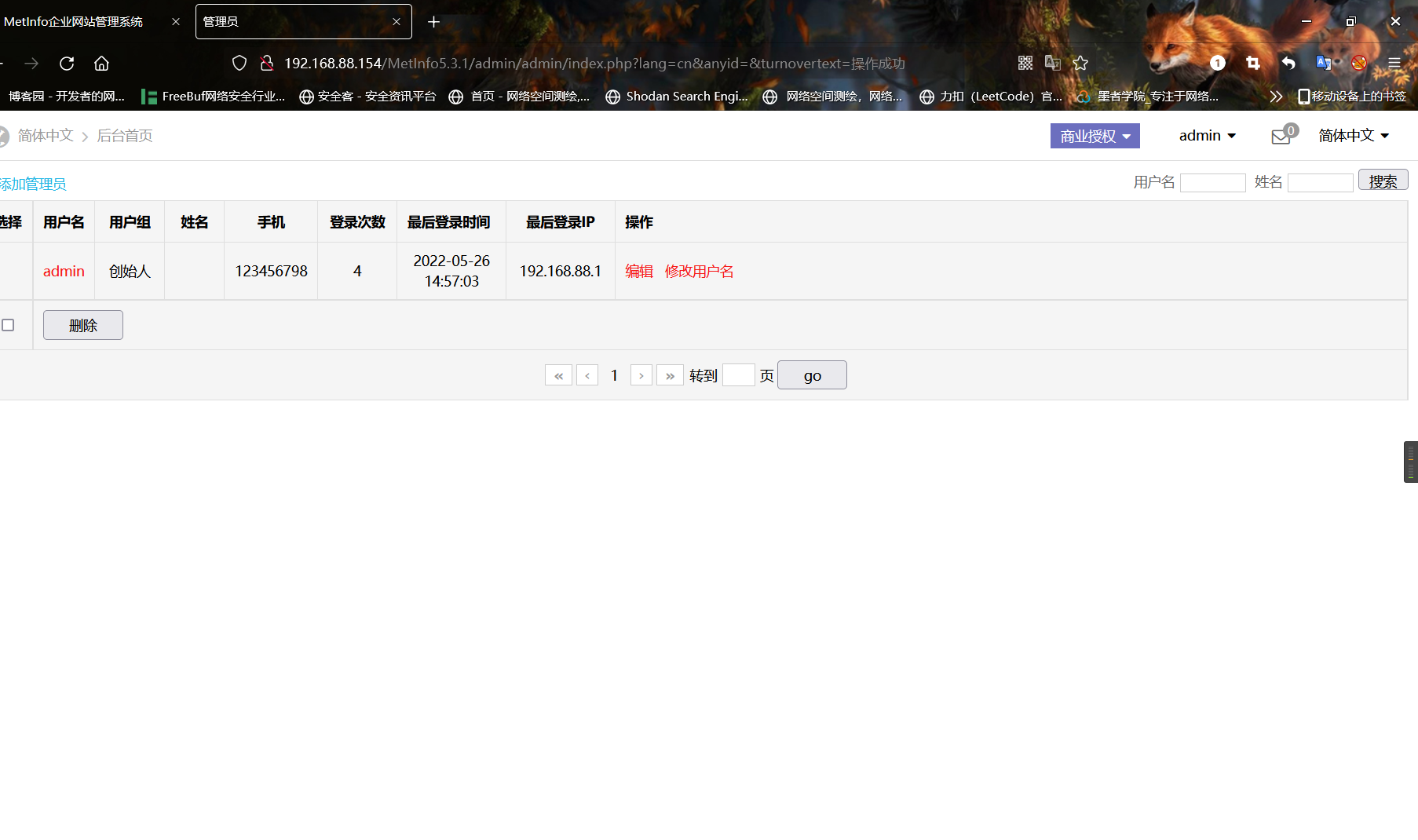
Task: Click 编辑 for the admin row
Action: tap(639, 272)
